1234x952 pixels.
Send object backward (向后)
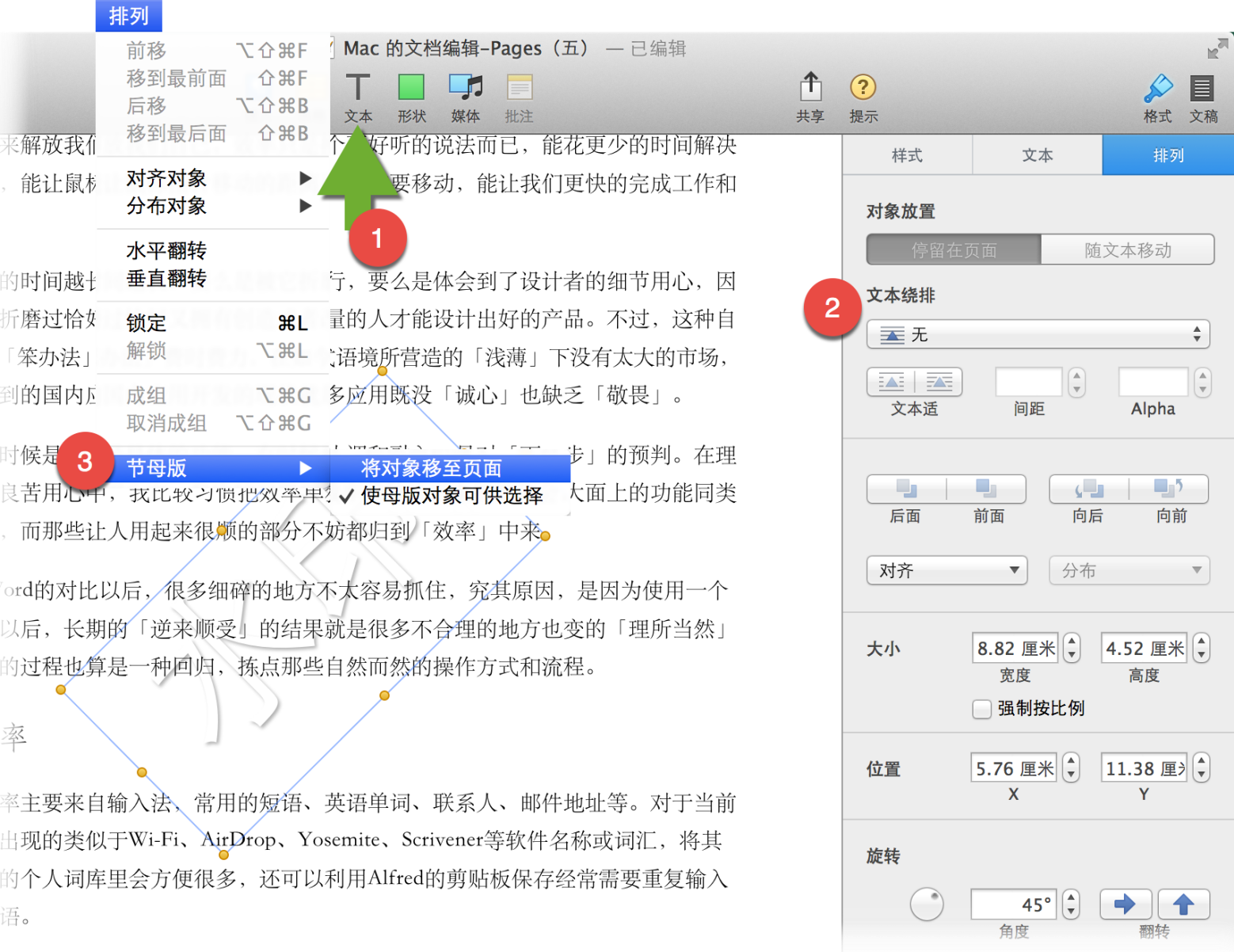(x=1088, y=489)
